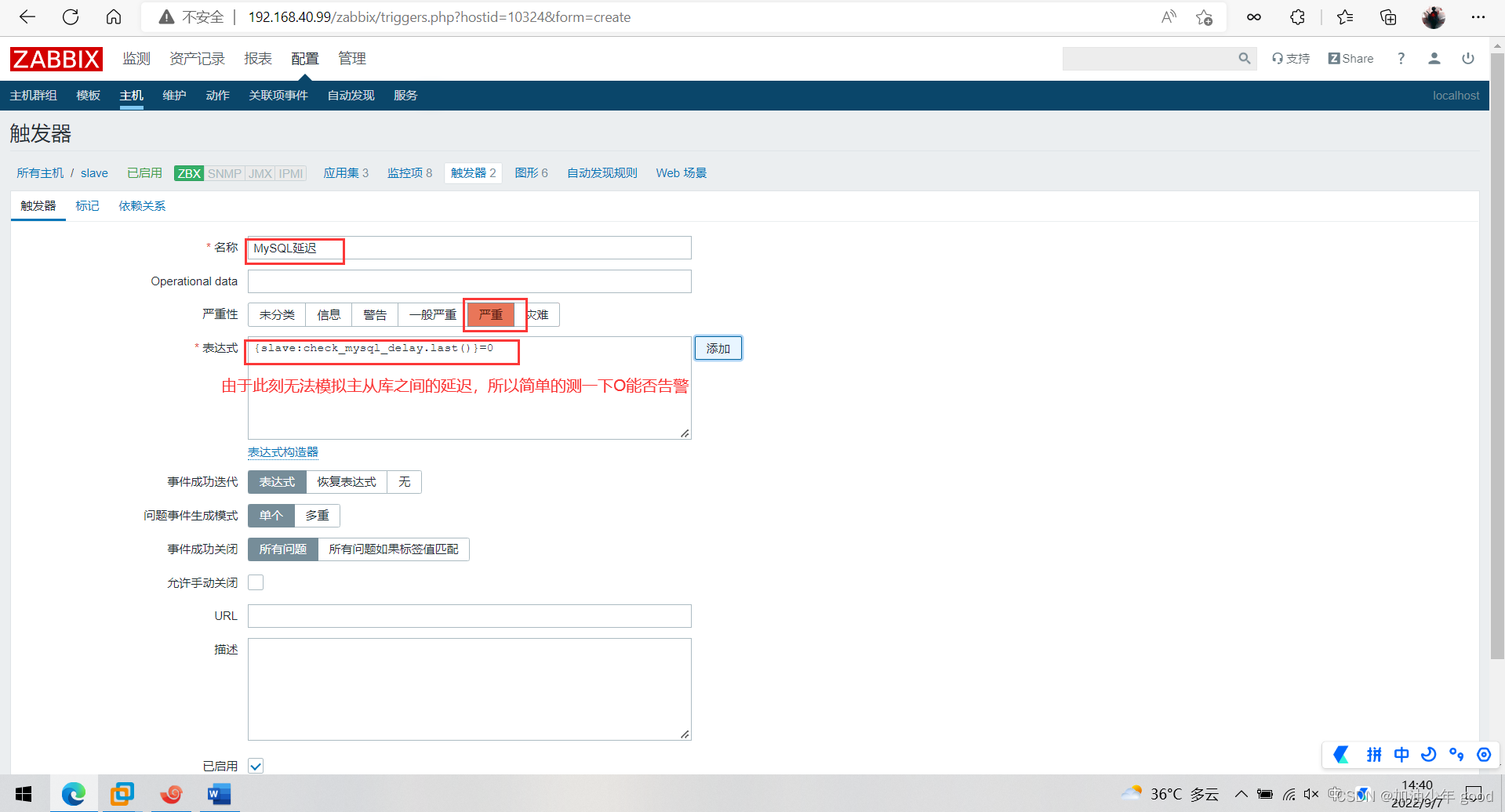Go back with browser back arrow
This screenshot has width=1505, height=812.
(x=27, y=16)
